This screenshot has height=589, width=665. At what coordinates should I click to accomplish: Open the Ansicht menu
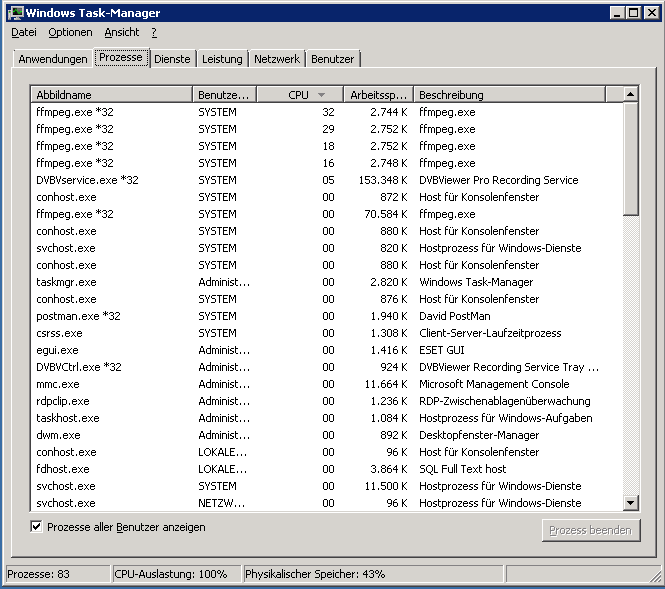point(122,32)
